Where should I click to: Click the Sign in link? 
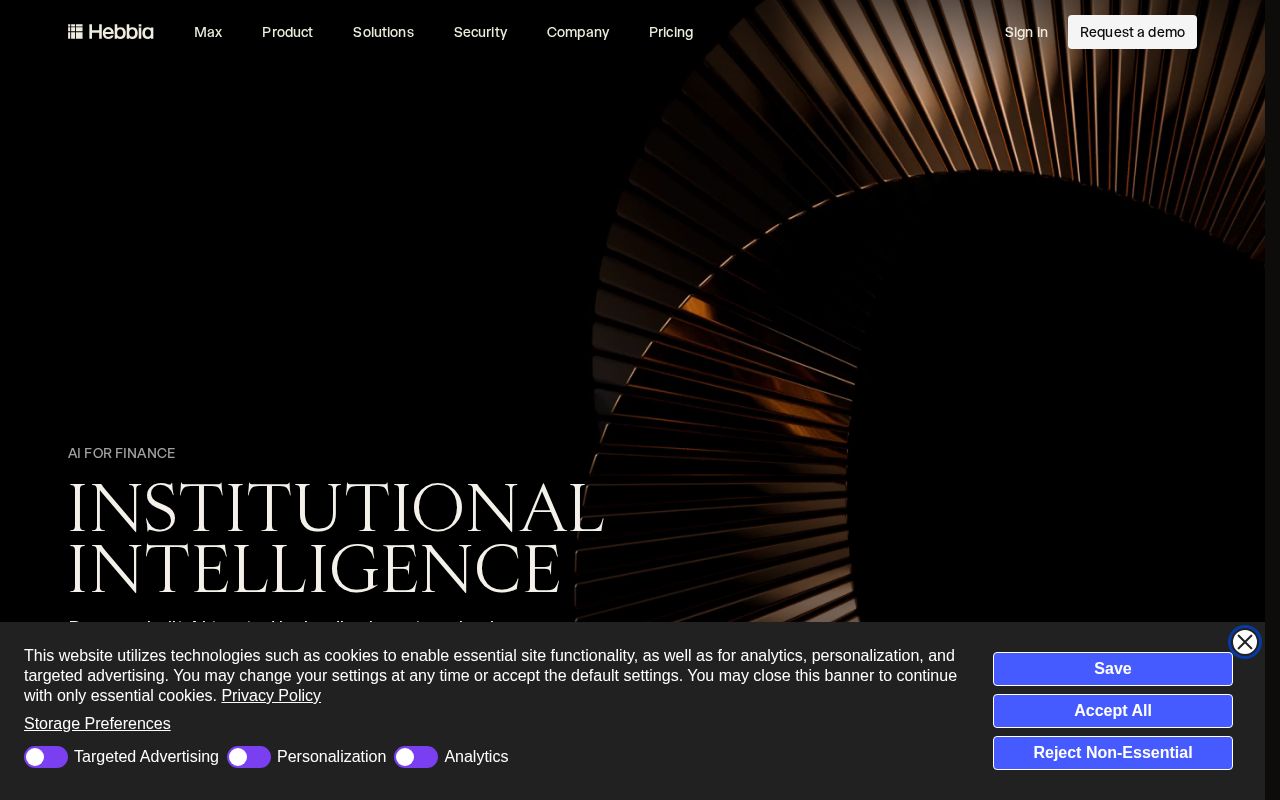click(x=1026, y=32)
